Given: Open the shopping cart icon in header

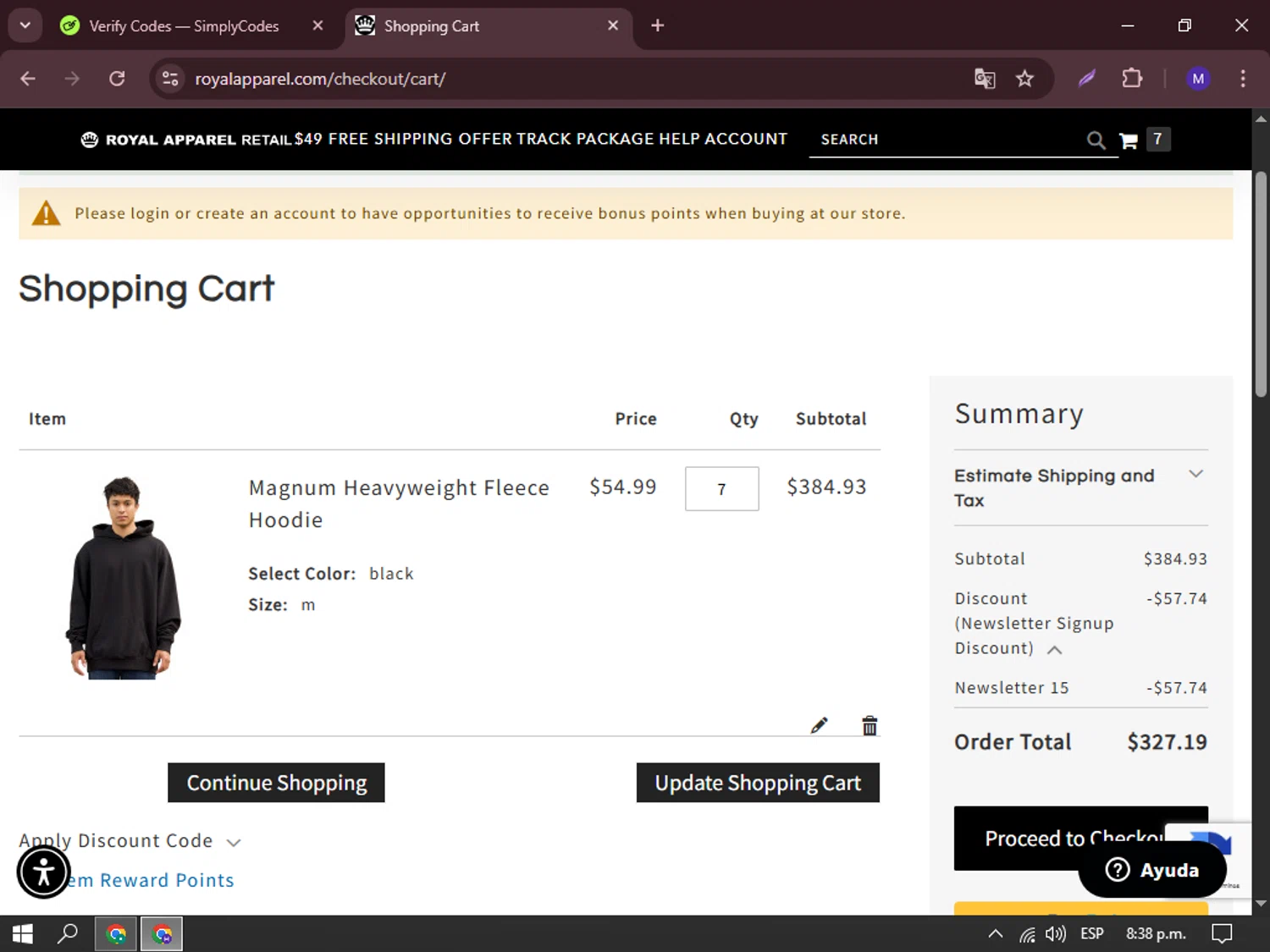Looking at the screenshot, I should point(1128,140).
